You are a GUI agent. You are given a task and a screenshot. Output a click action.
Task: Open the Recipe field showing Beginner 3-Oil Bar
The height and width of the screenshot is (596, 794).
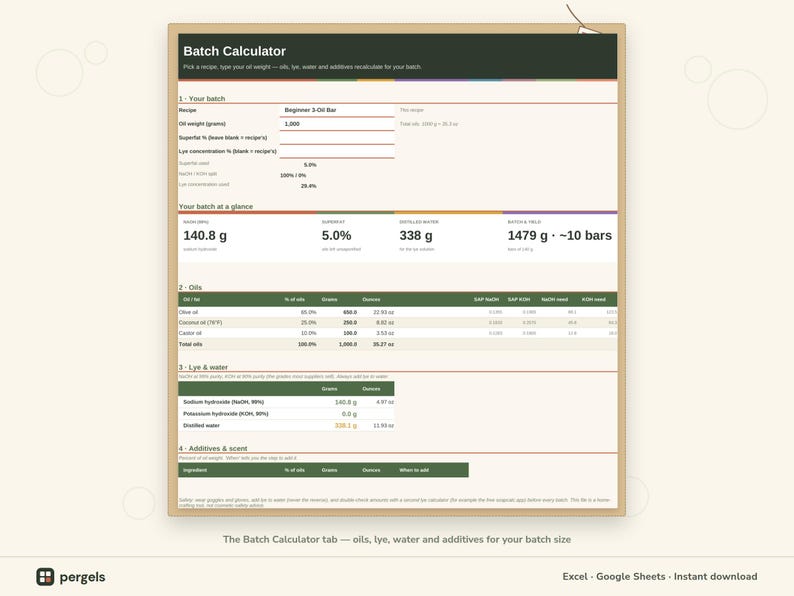[337, 110]
